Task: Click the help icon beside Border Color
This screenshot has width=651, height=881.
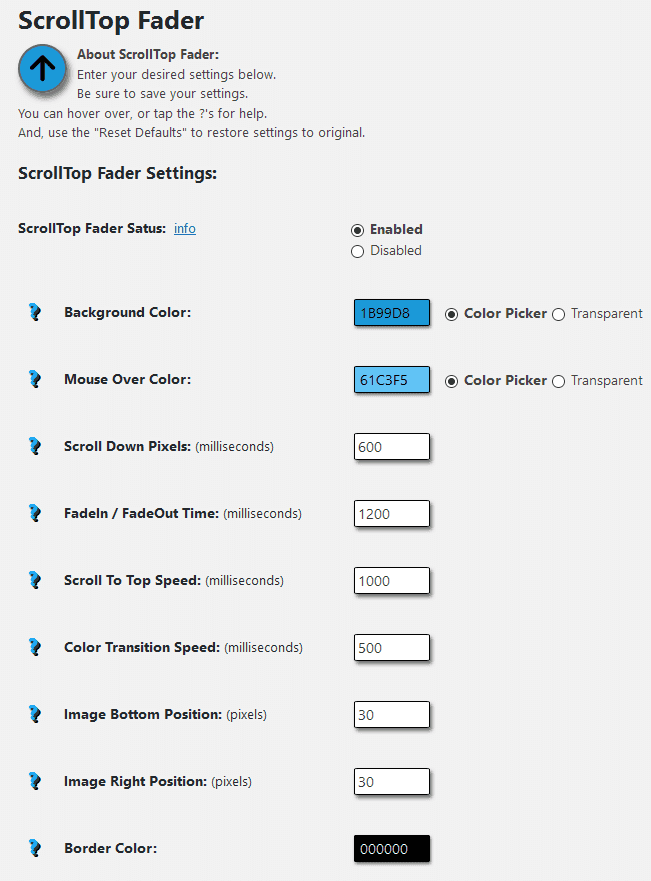Action: click(35, 848)
